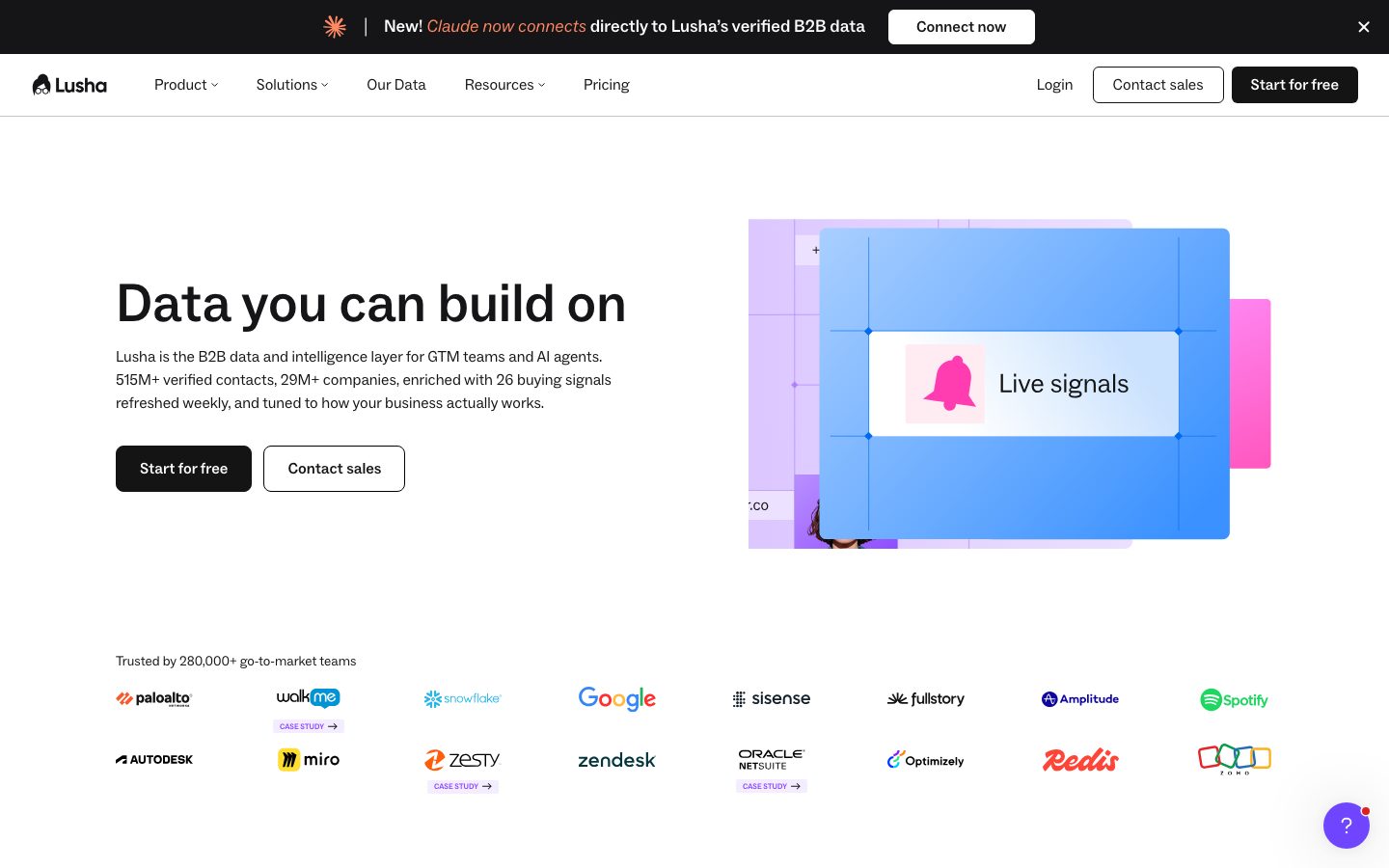Click the 'Data you can build on' heading
The height and width of the screenshot is (868, 1389).
pyautogui.click(x=371, y=304)
